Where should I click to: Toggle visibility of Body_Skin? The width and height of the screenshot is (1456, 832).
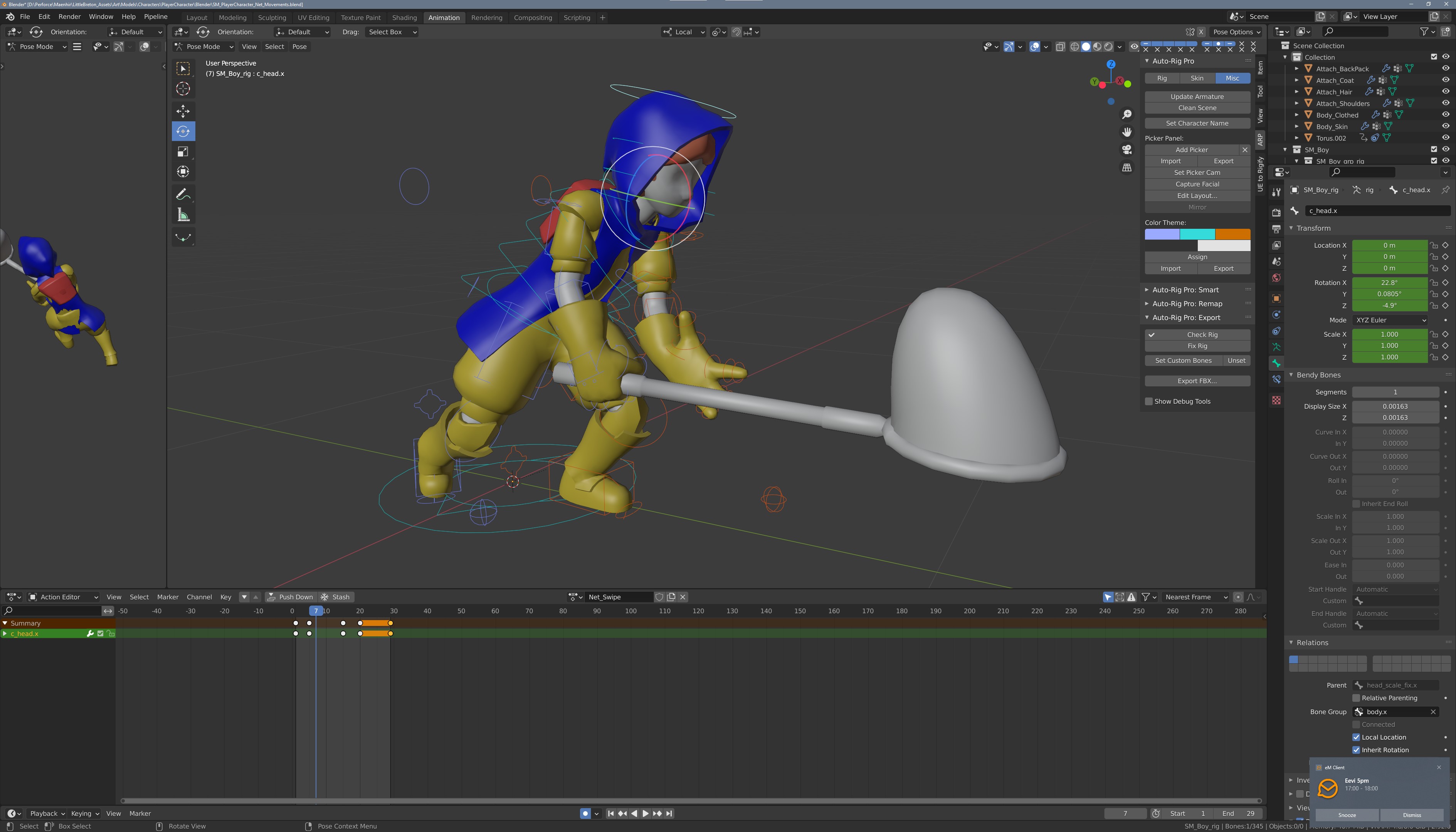point(1445,126)
